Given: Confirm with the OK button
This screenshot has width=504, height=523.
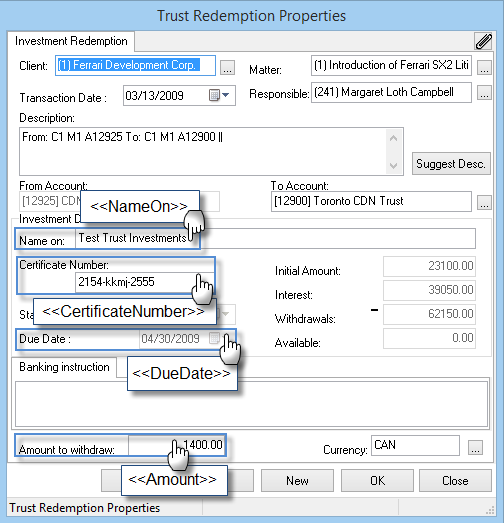Looking at the screenshot, I should 377,481.
